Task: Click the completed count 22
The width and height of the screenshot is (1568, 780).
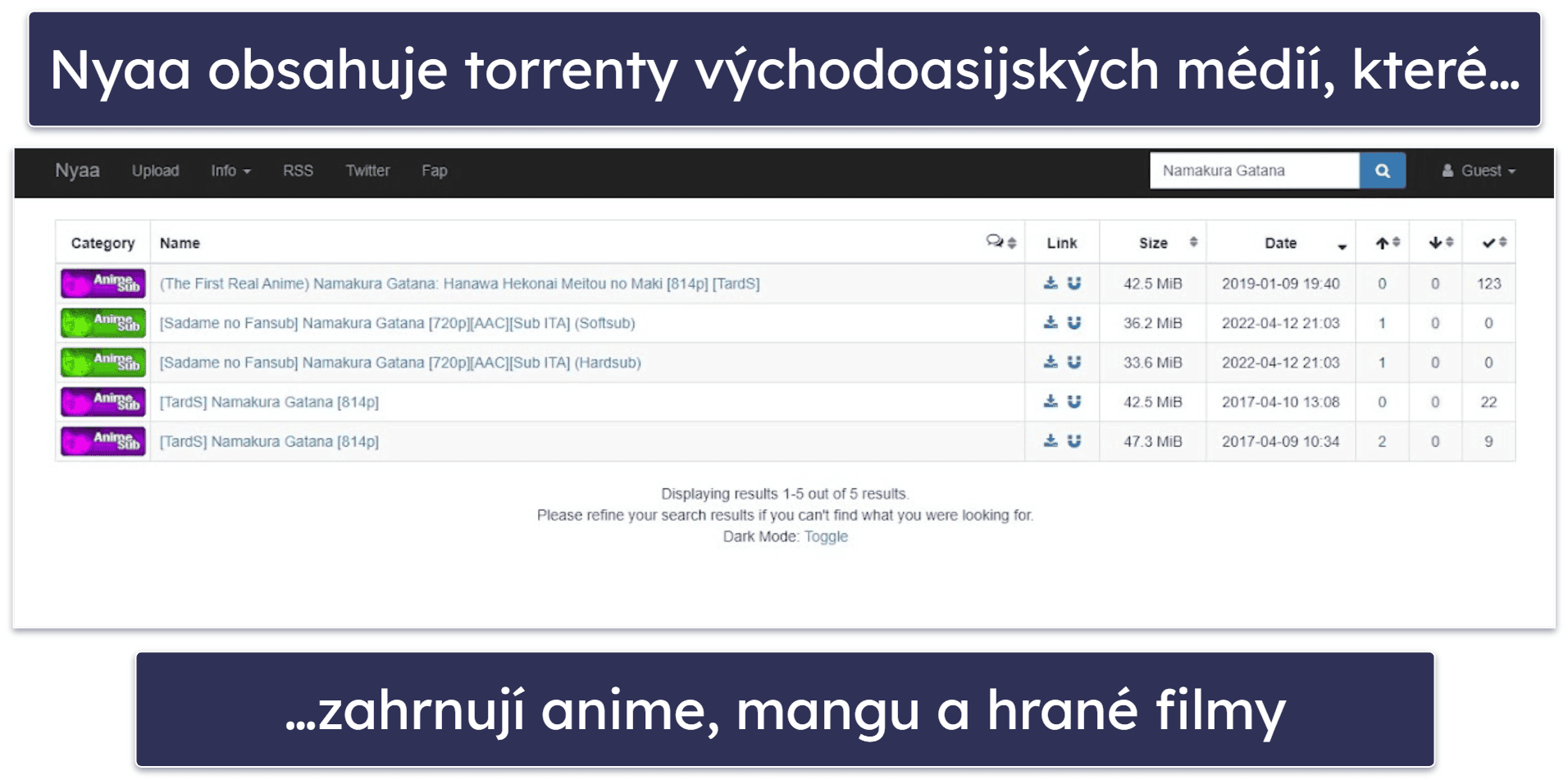Action: tap(1489, 402)
